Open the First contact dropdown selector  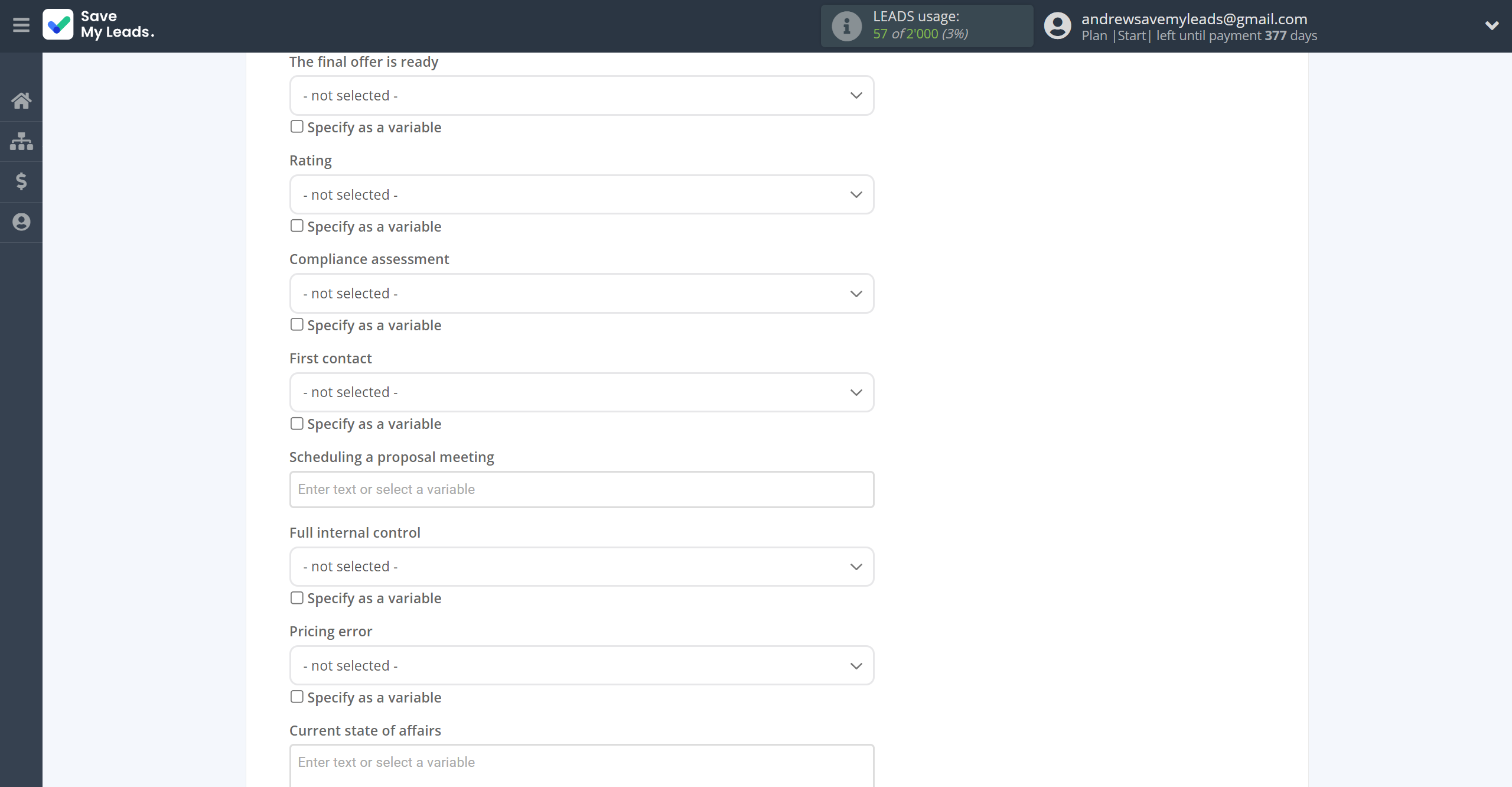pos(582,391)
